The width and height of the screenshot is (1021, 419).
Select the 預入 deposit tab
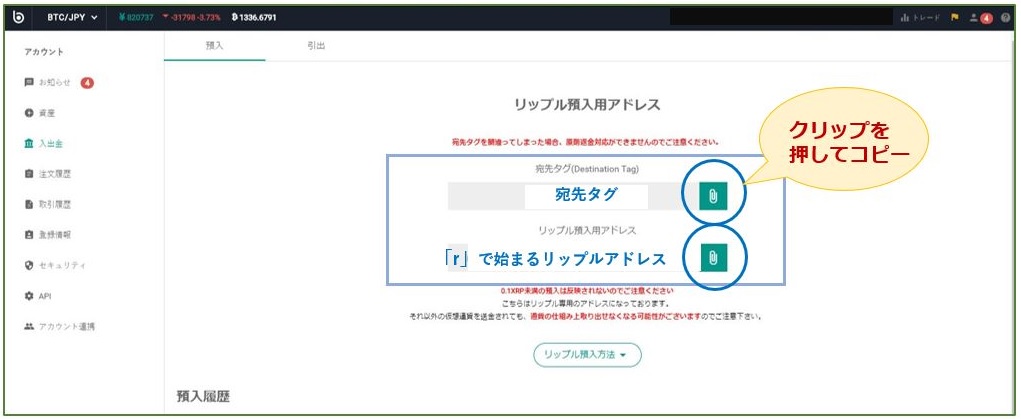tap(214, 47)
